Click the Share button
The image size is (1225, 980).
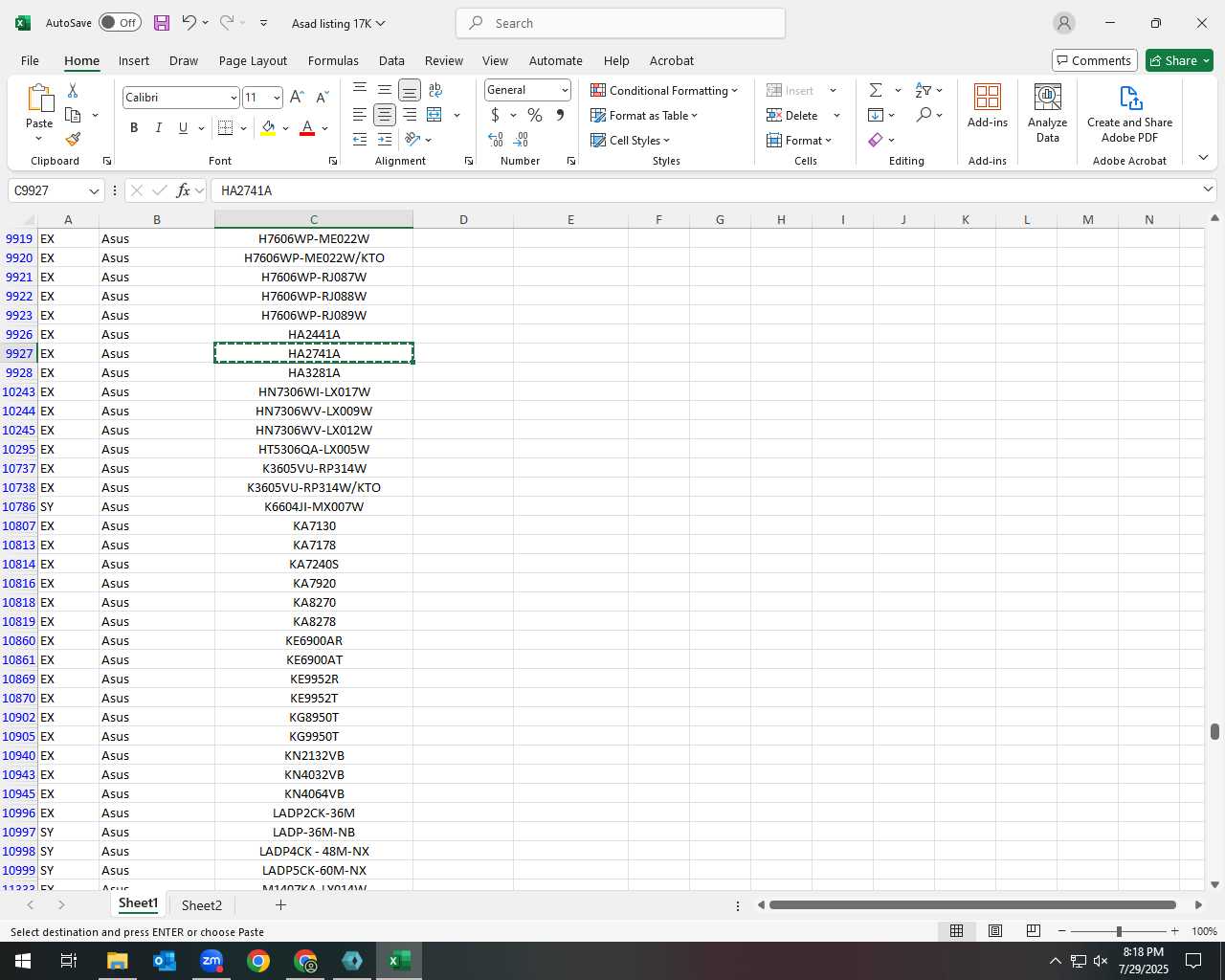click(x=1179, y=60)
